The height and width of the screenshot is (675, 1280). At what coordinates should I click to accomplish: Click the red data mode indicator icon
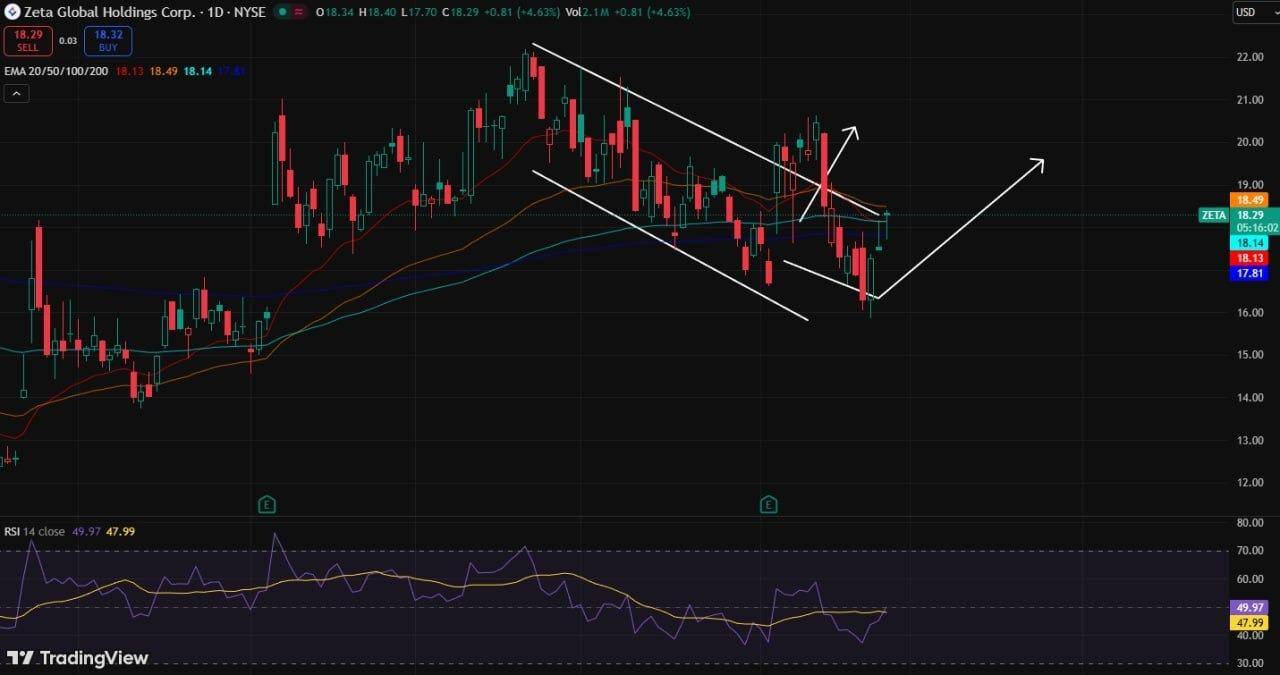[298, 12]
